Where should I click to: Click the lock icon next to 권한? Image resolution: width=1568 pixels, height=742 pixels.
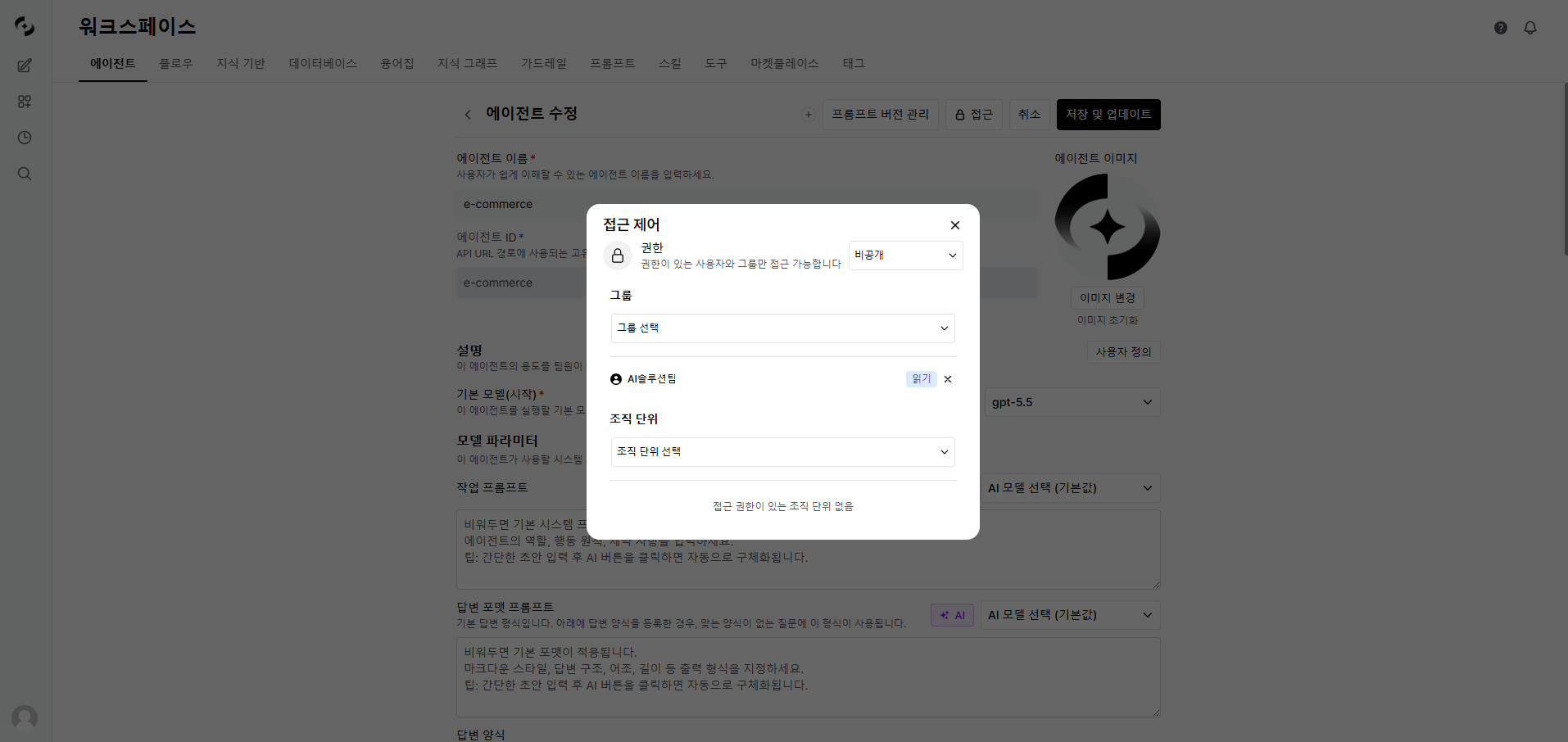click(x=618, y=256)
